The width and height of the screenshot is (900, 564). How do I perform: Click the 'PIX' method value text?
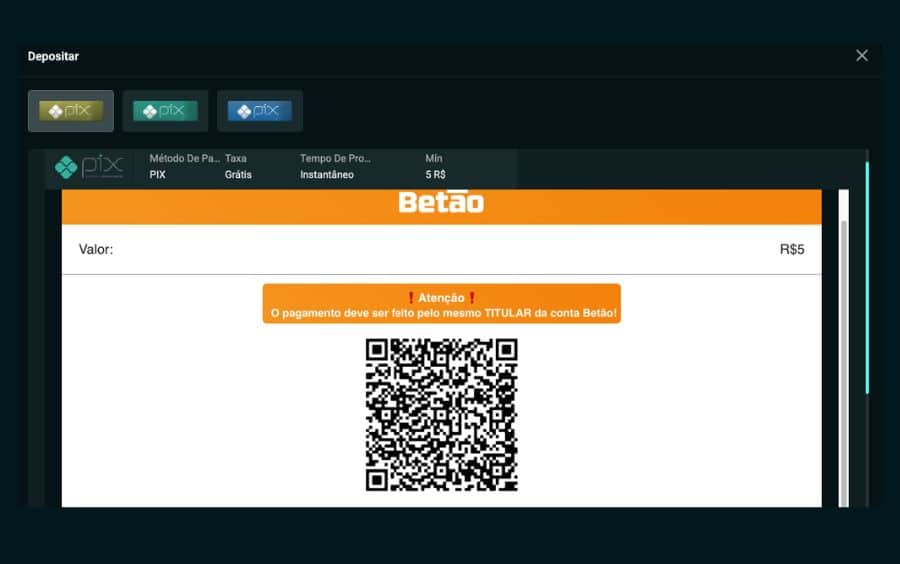[x=157, y=174]
